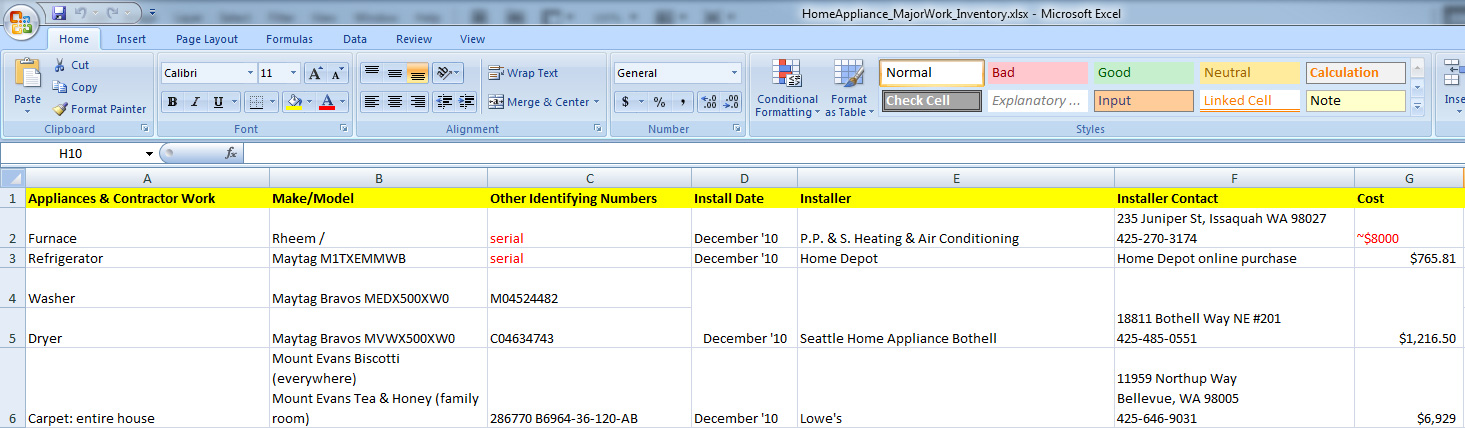Viewport: 1465px width, 428px height.
Task: Toggle Bold formatting
Action: (172, 102)
